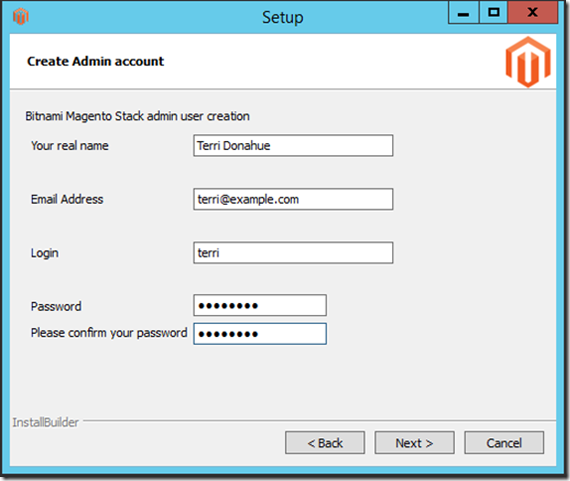Minimize the Setup window
This screenshot has width=570, height=481.
pyautogui.click(x=463, y=13)
